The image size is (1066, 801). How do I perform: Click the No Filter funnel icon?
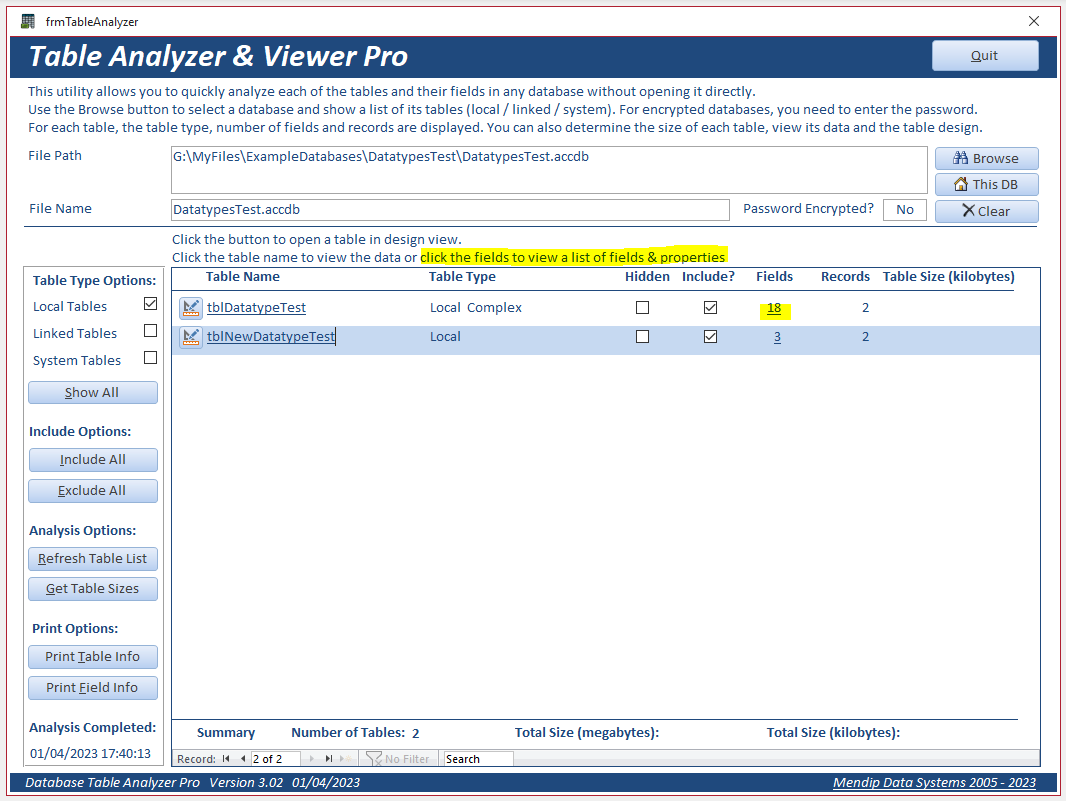373,759
